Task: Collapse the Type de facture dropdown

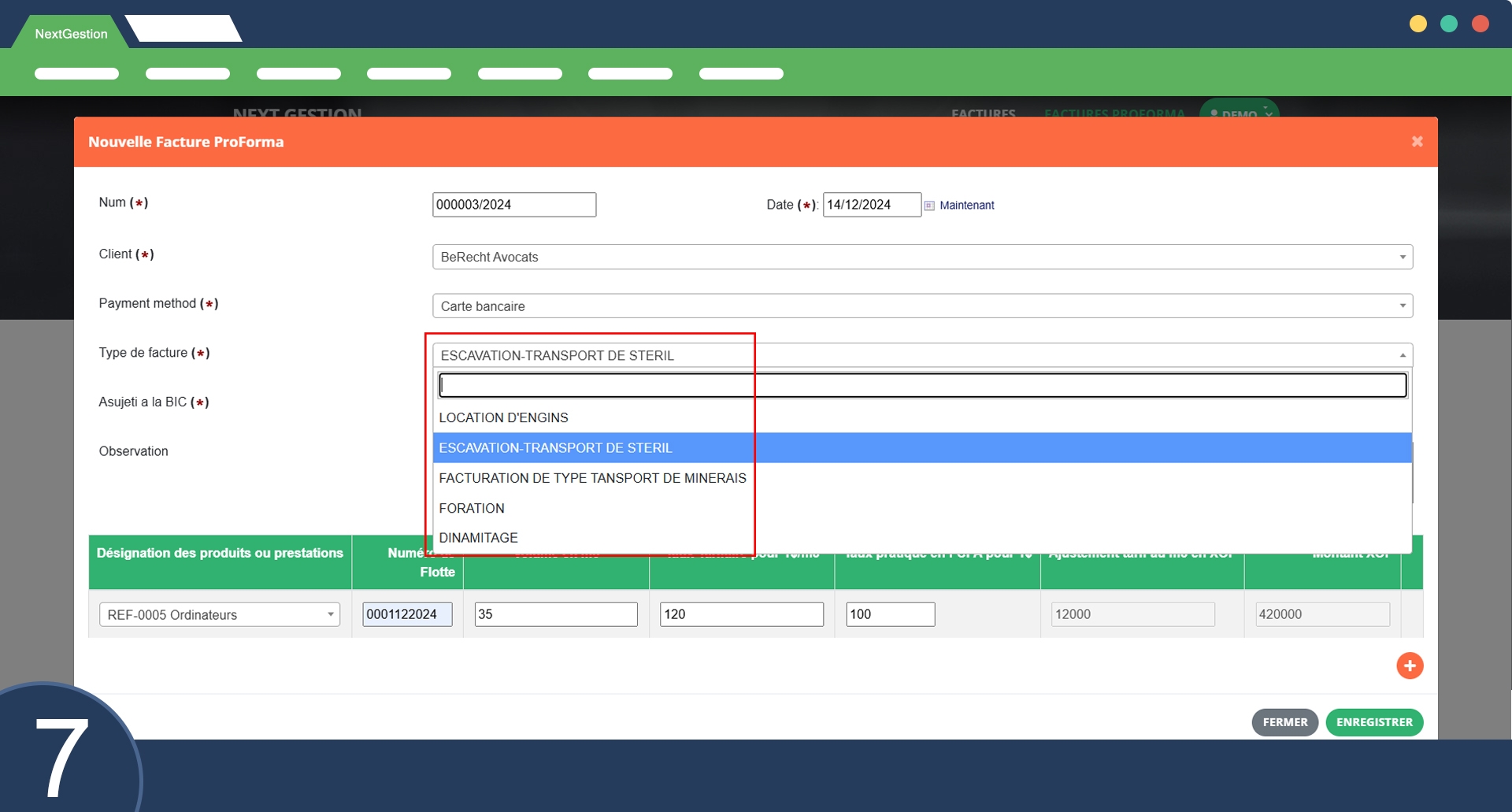Action: (921, 355)
